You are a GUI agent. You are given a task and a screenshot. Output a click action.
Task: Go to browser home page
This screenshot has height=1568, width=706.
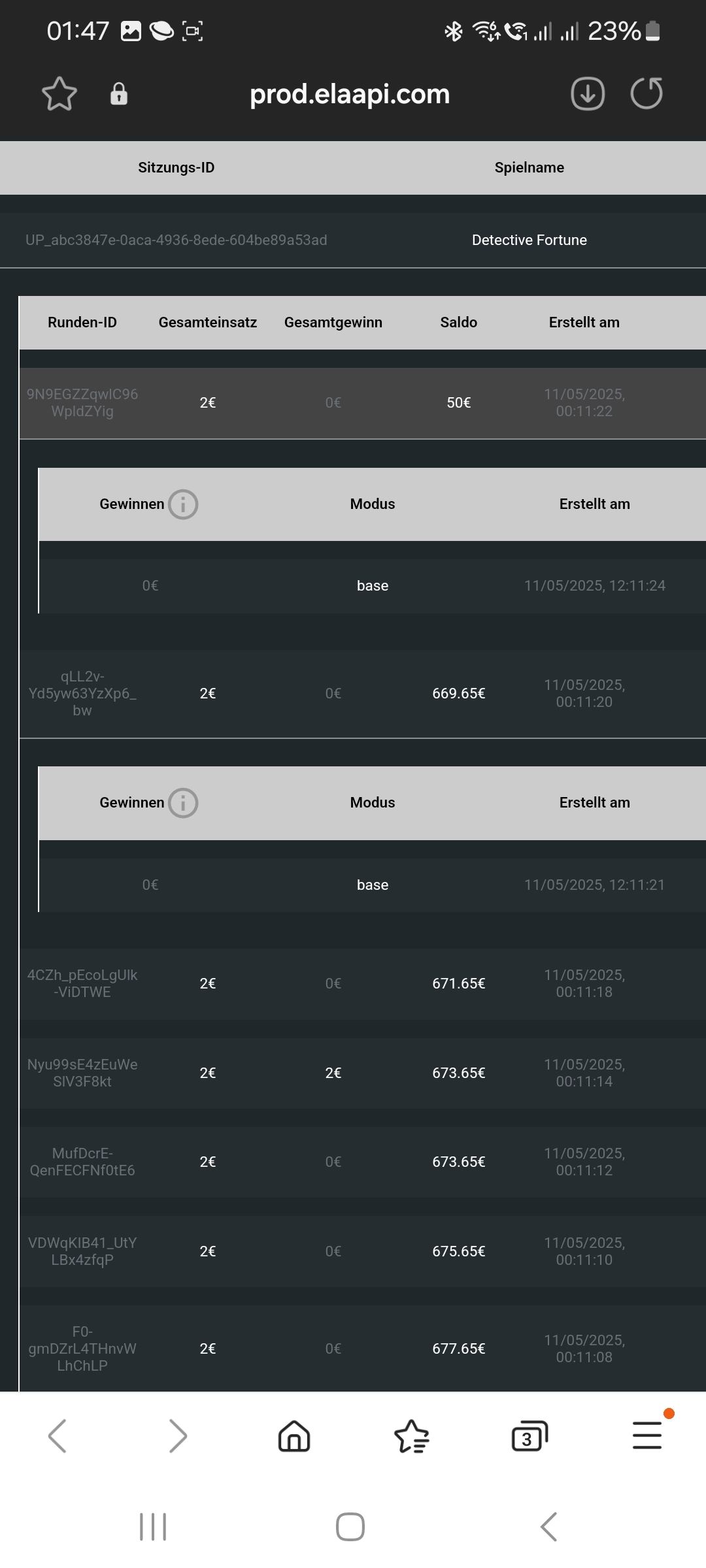click(x=294, y=1436)
